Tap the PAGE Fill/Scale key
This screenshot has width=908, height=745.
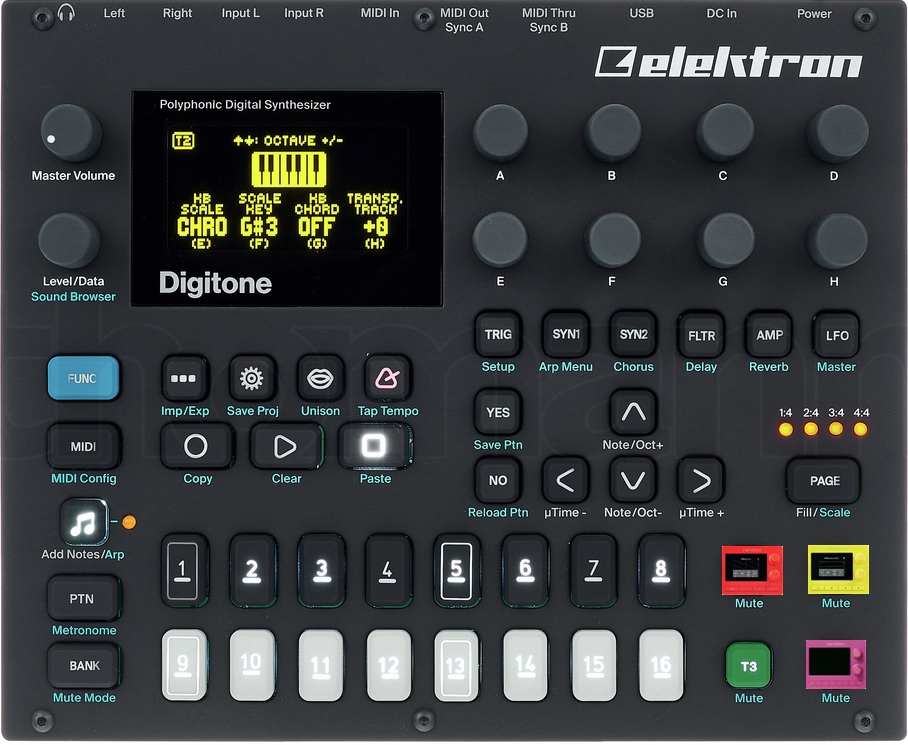pos(824,480)
